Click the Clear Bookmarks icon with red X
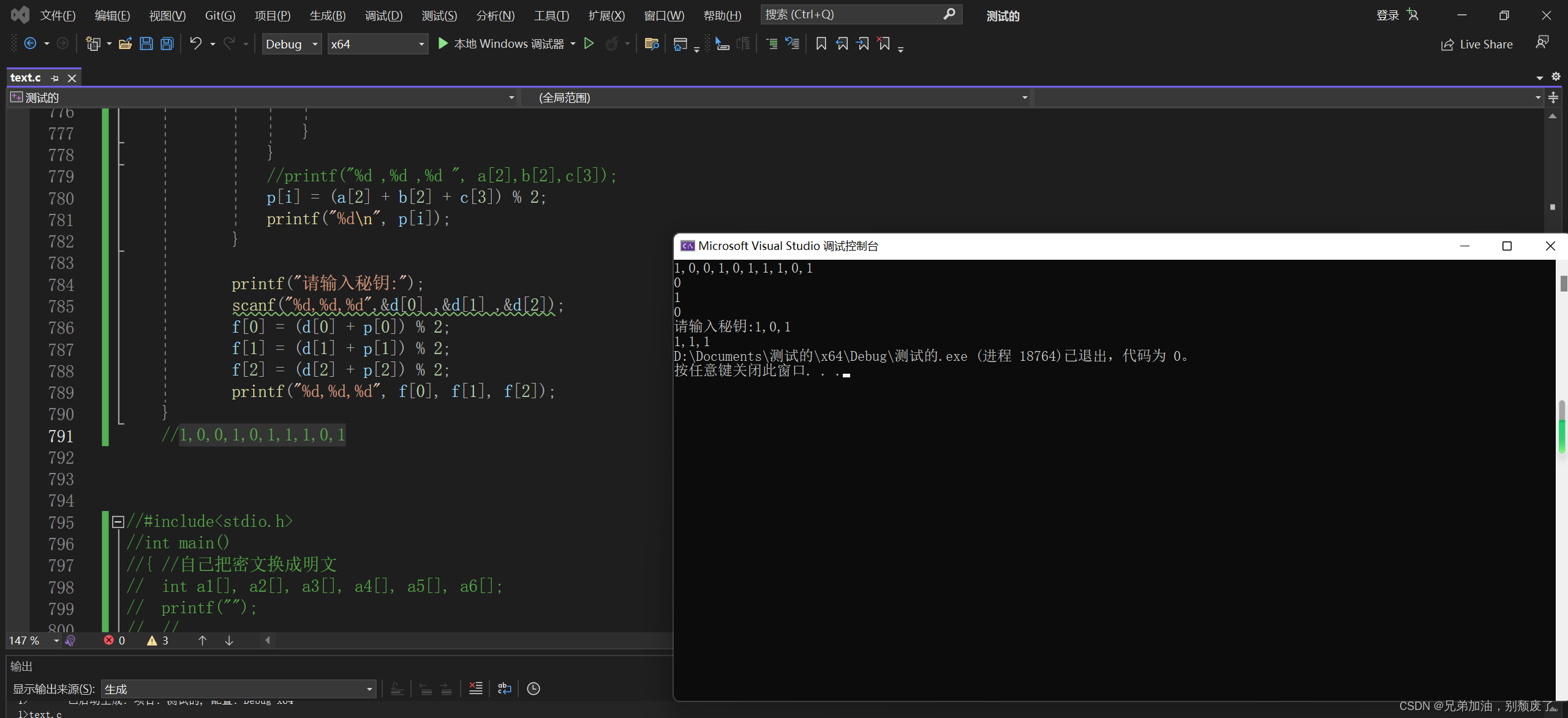The width and height of the screenshot is (1568, 718). click(884, 43)
